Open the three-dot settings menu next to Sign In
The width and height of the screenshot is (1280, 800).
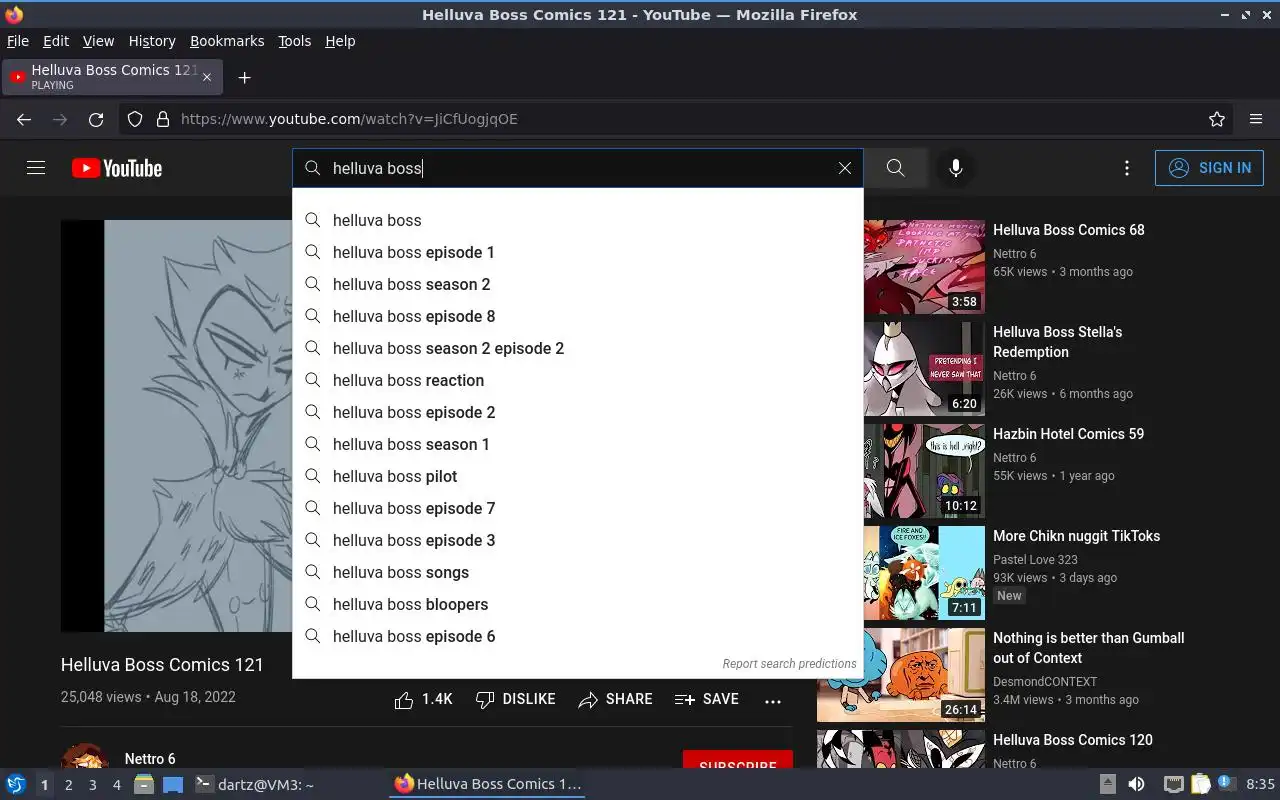coord(1127,168)
